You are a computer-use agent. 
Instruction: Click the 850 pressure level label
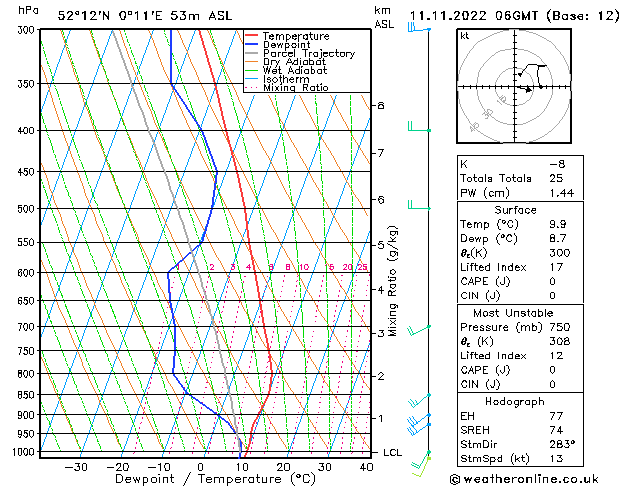[28, 395]
